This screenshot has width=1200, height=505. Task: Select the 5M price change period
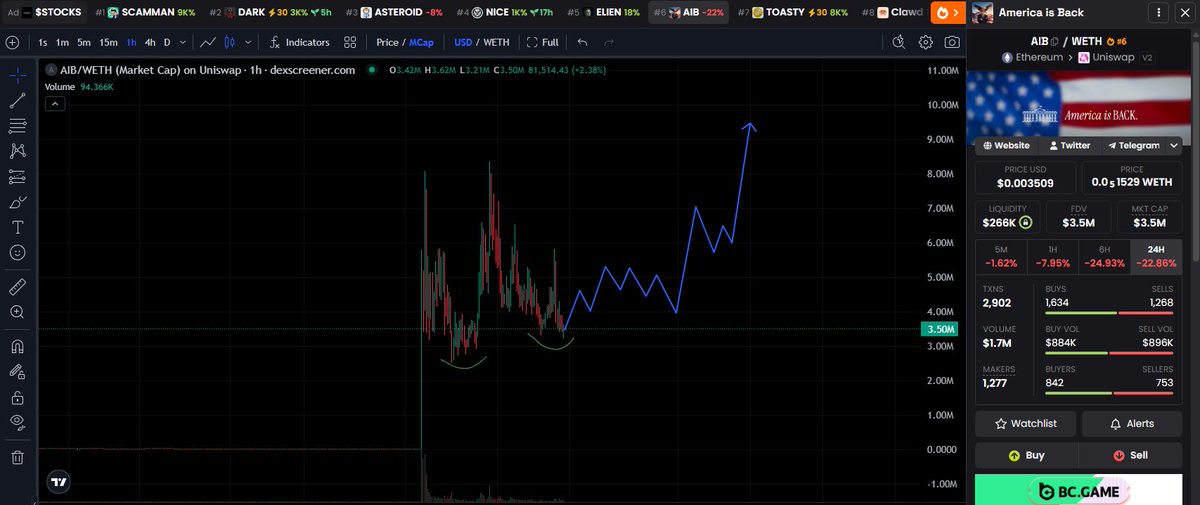coord(1001,256)
